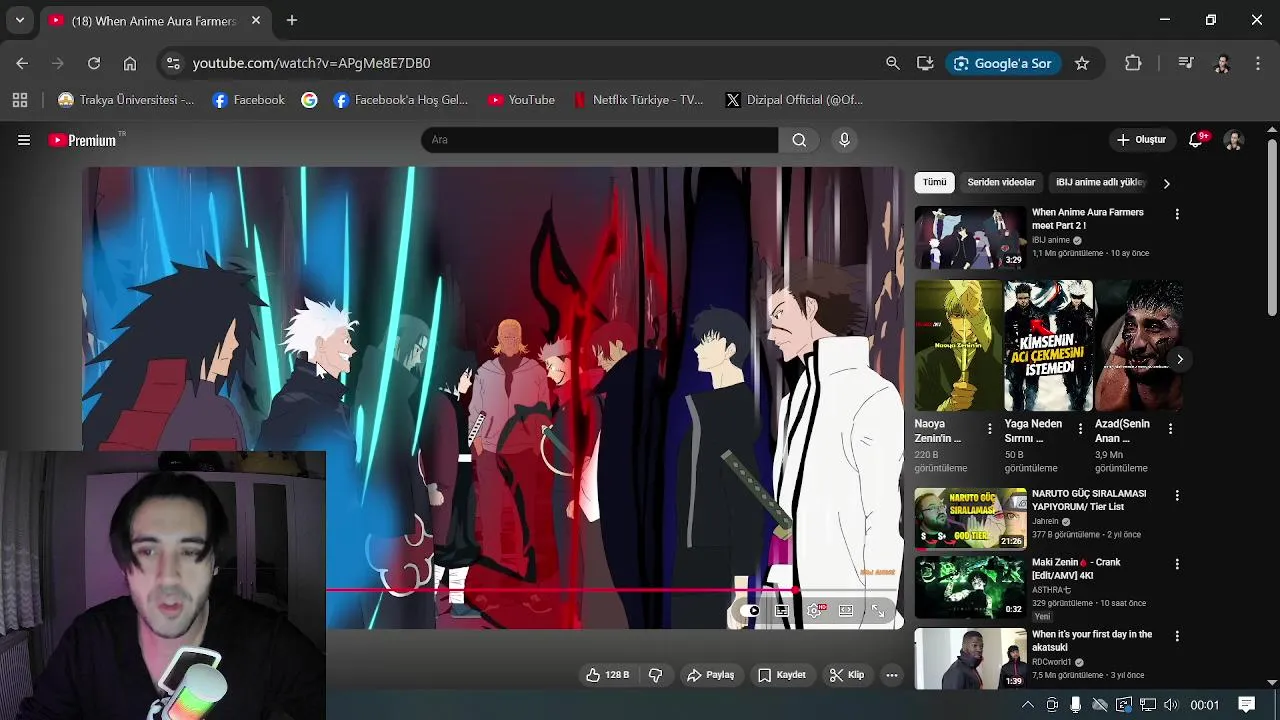
Task: Open NARUTO GÜÇ SIRALAMASI Tier List thumbnail
Action: 970,518
